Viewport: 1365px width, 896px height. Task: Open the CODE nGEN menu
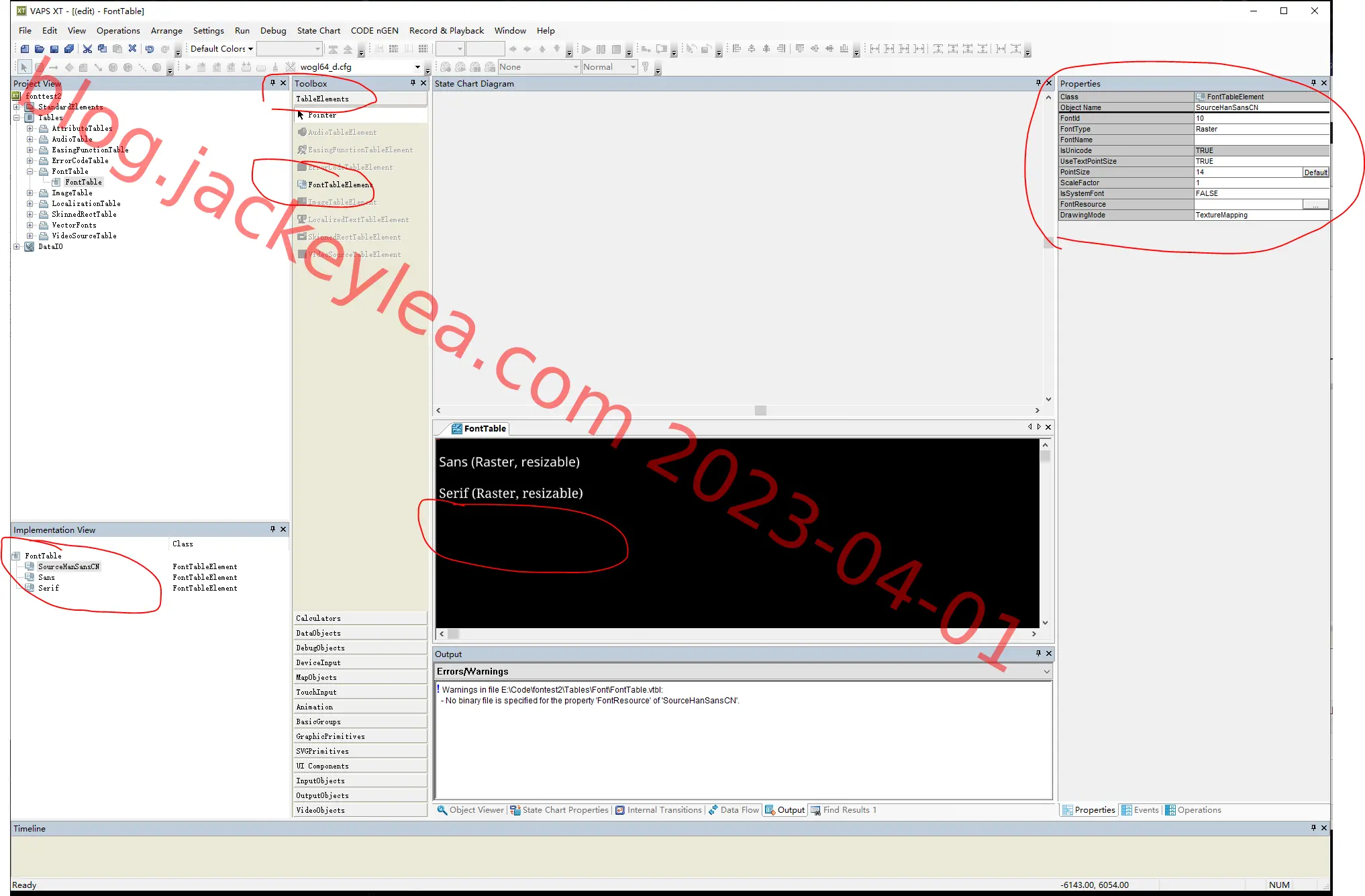pos(374,31)
